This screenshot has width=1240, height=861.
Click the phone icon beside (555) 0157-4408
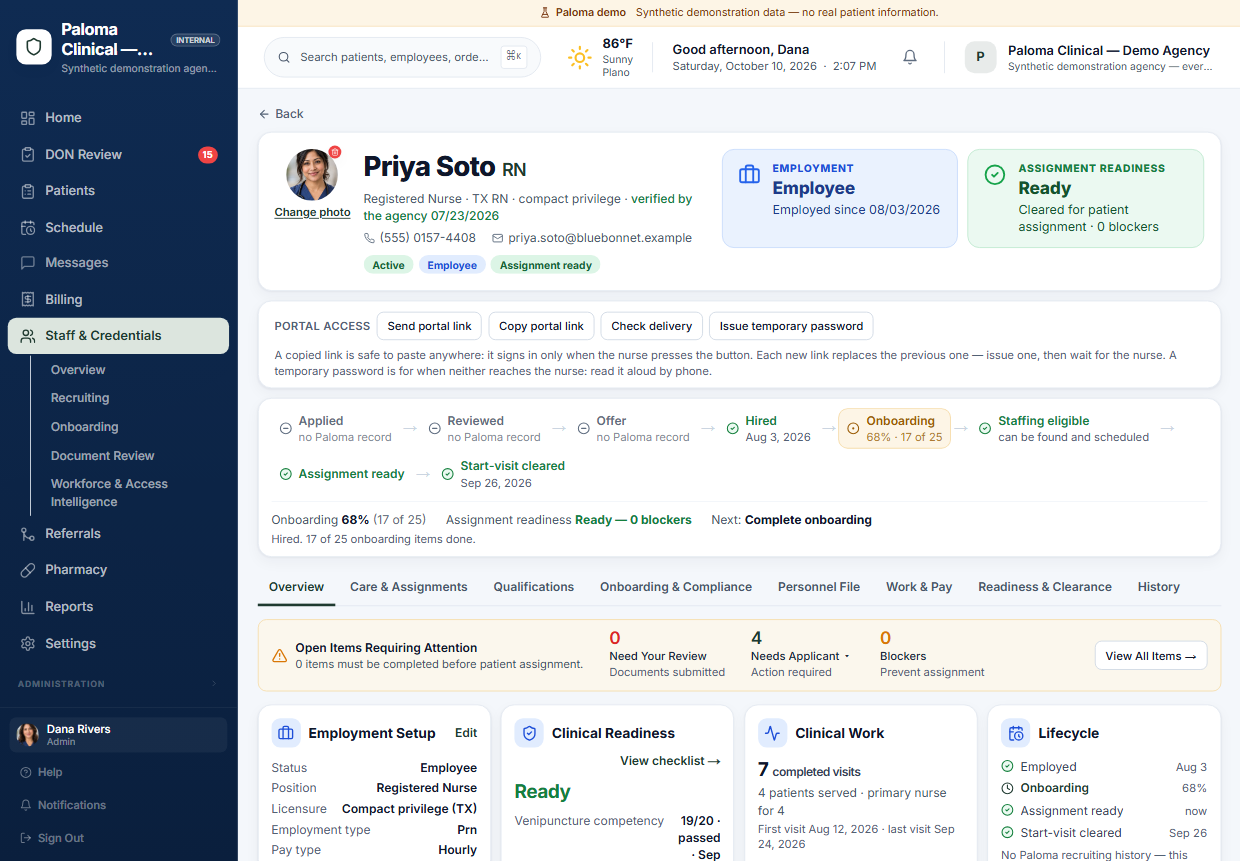[370, 238]
